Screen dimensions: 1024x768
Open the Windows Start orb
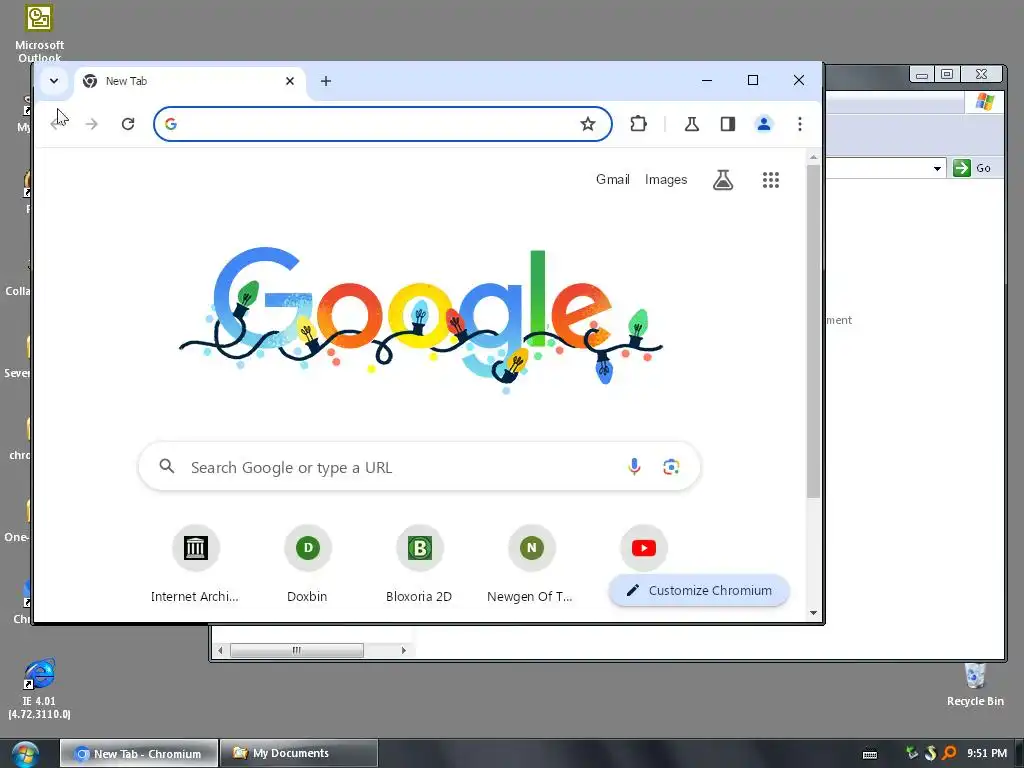pyautogui.click(x=25, y=754)
